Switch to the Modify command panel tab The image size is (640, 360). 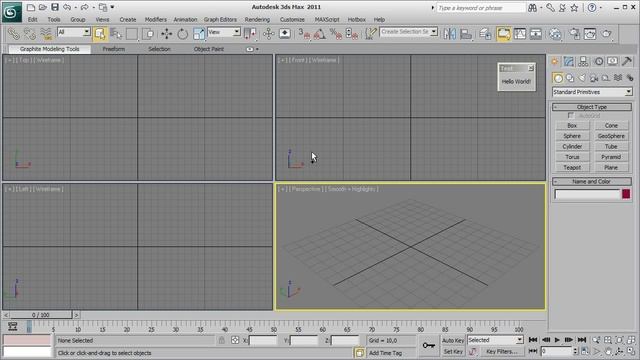pos(569,61)
